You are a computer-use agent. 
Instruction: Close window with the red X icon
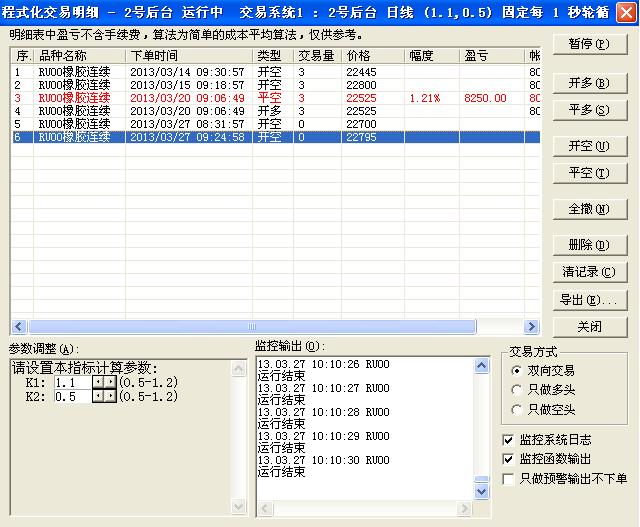coord(626,12)
